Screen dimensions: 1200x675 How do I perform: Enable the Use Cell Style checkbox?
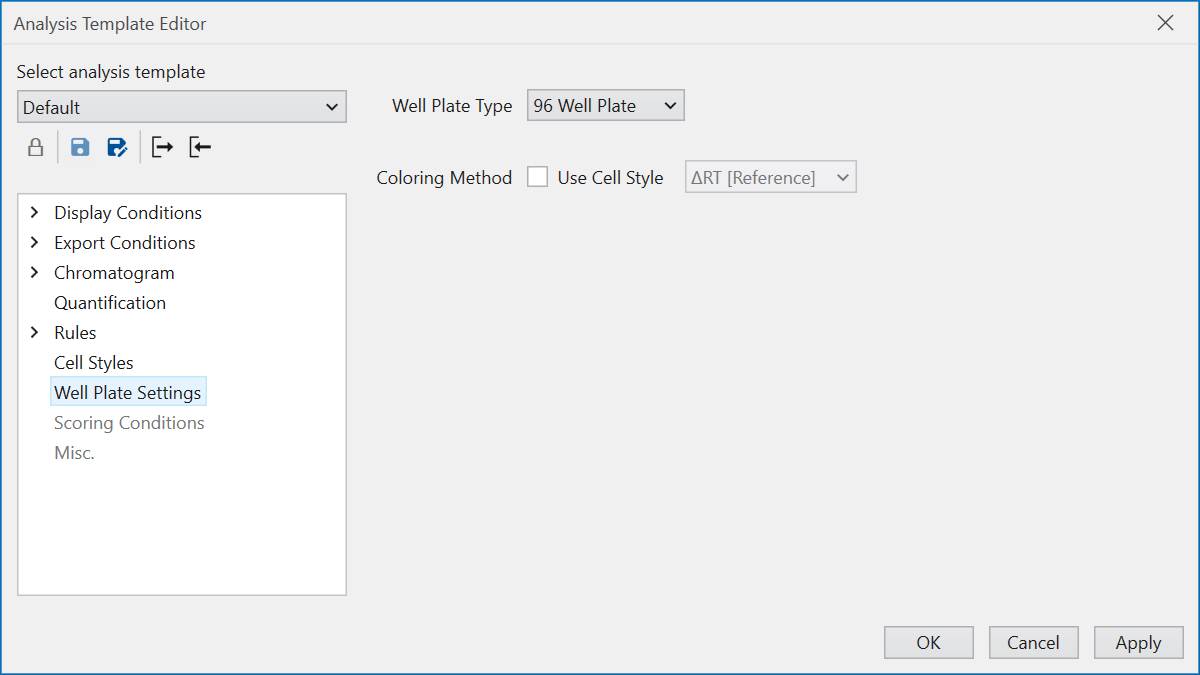click(x=538, y=178)
